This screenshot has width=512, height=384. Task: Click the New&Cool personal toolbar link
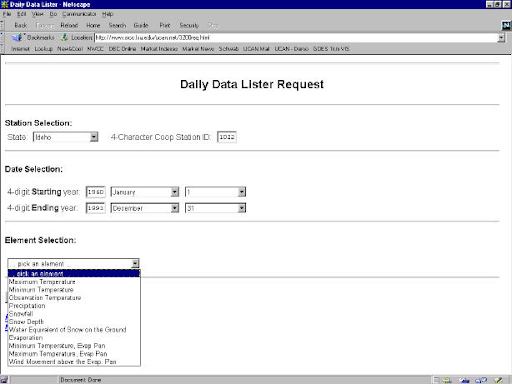[x=70, y=49]
